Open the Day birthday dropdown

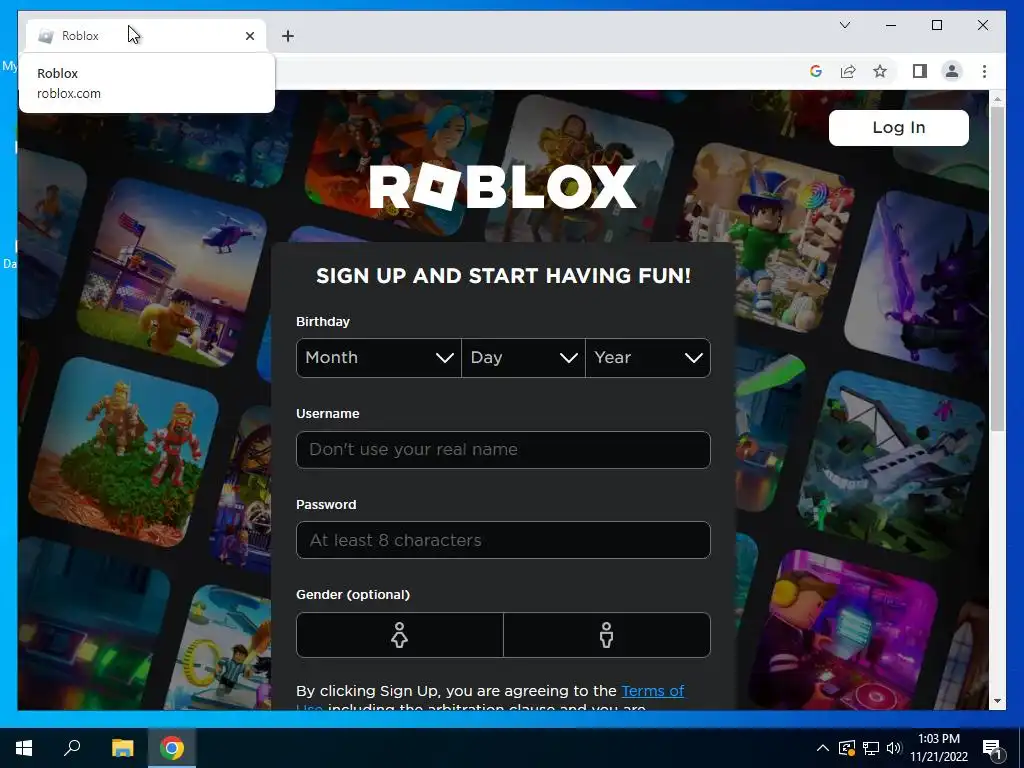(523, 357)
